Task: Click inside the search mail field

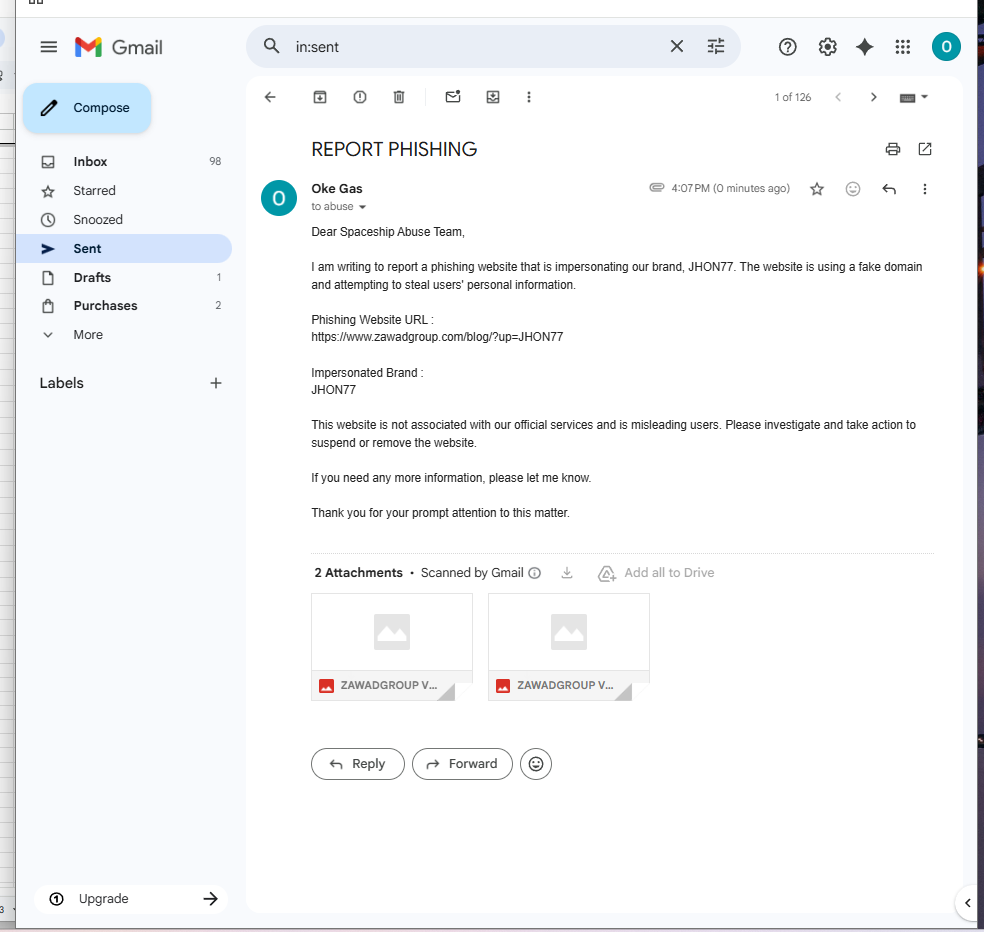Action: click(477, 47)
